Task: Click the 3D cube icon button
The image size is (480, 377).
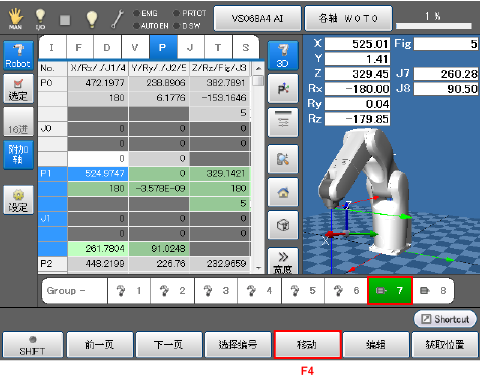Action: pos(283,225)
